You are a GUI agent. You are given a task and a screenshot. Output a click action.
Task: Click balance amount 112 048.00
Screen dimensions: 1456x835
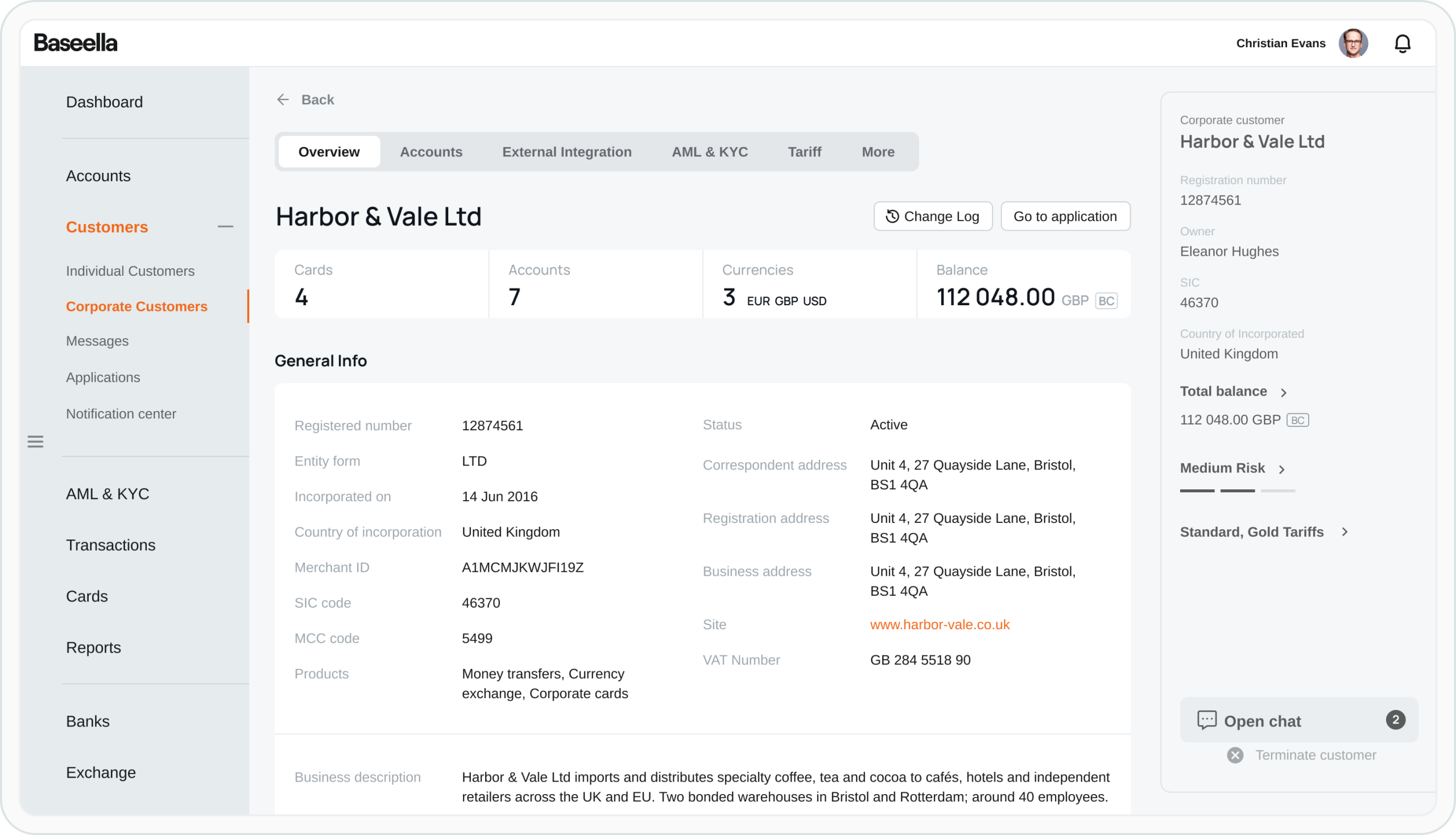tap(995, 297)
